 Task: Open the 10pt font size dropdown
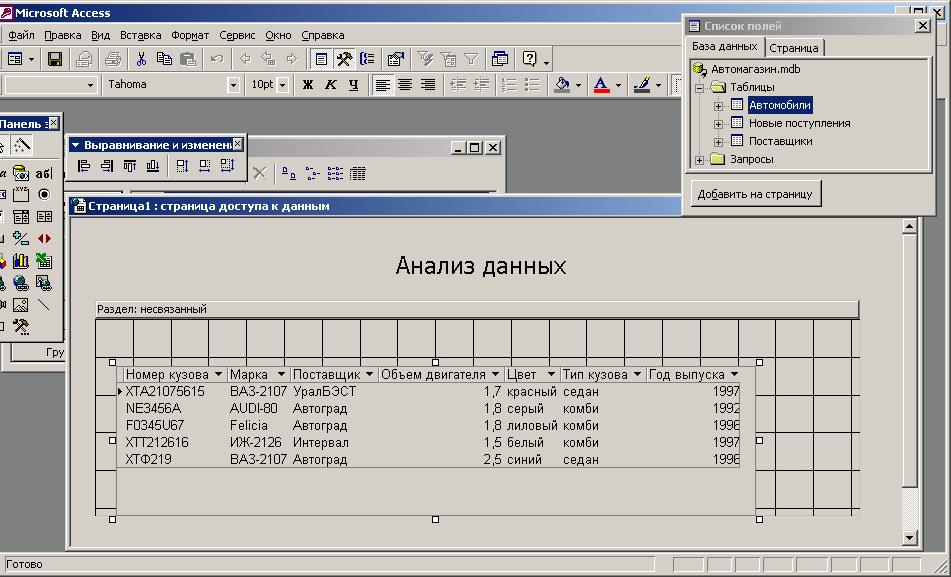click(283, 85)
